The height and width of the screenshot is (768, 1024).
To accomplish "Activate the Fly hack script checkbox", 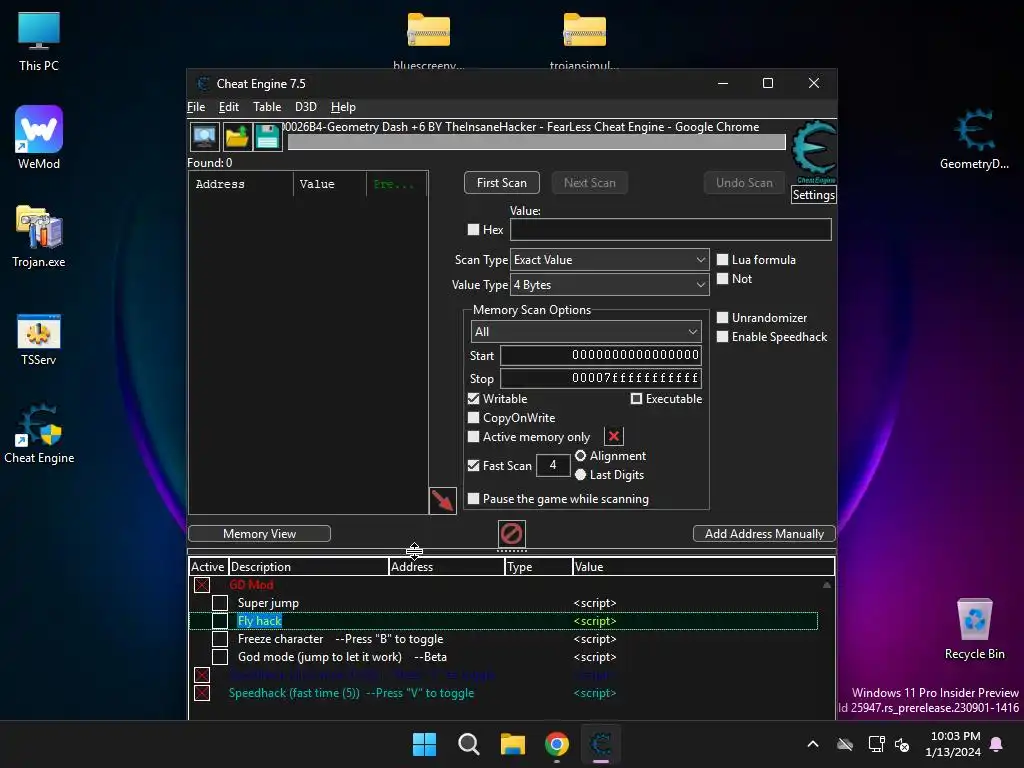I will click(x=220, y=621).
